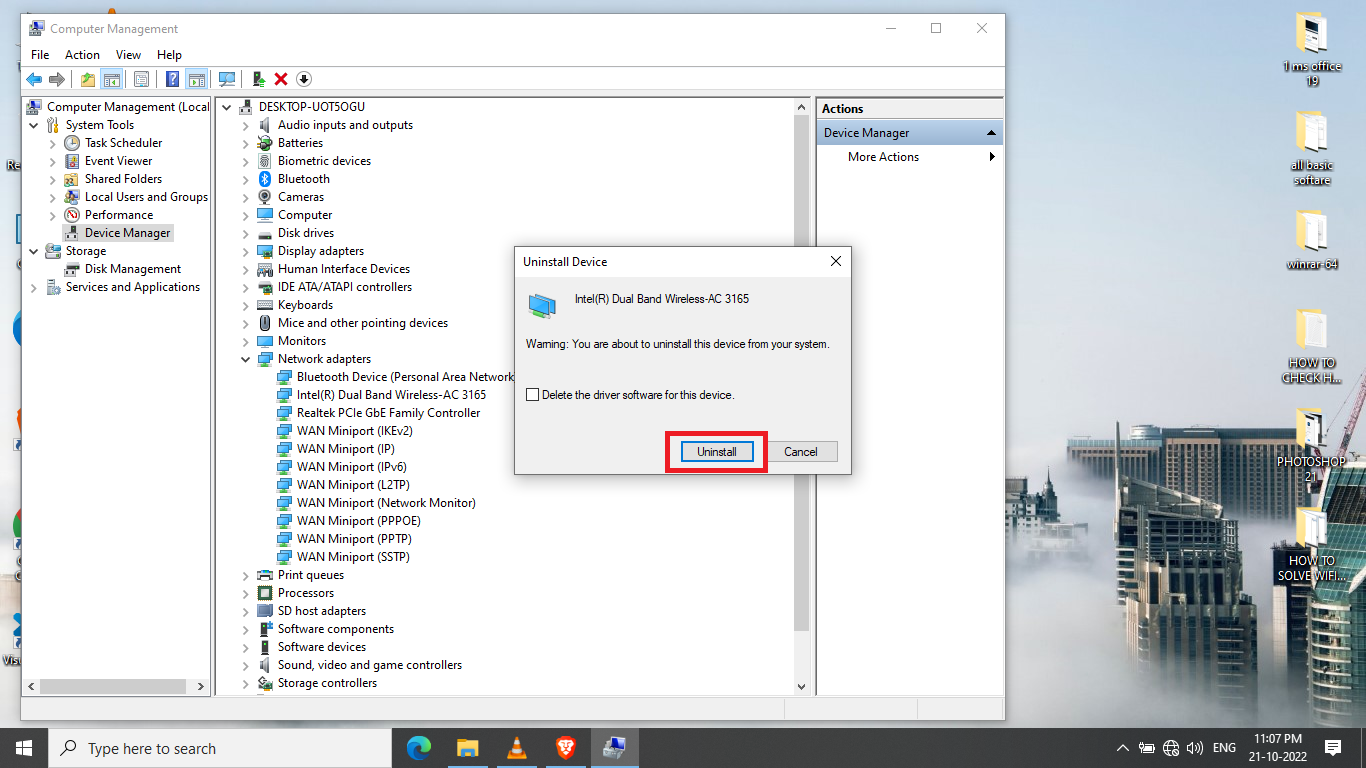Select Event Viewer in console tree
This screenshot has width=1366, height=768.
point(118,161)
